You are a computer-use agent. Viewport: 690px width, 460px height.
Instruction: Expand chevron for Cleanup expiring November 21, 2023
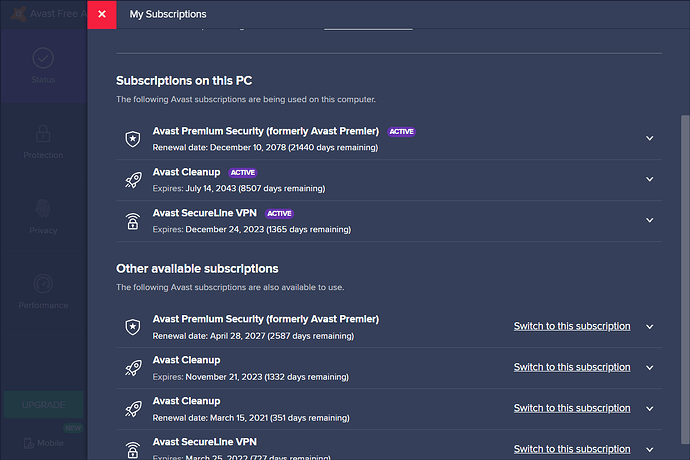point(649,368)
